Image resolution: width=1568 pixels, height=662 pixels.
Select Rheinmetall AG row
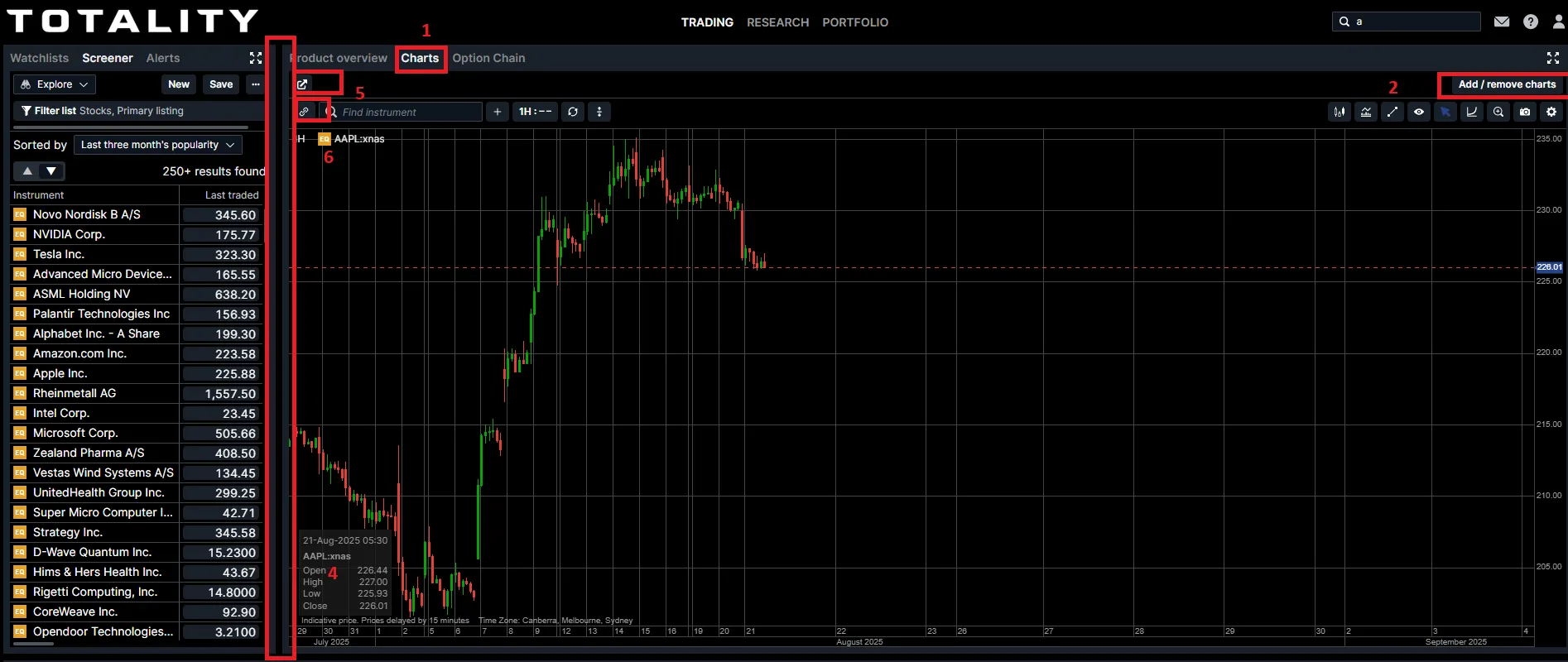(137, 393)
